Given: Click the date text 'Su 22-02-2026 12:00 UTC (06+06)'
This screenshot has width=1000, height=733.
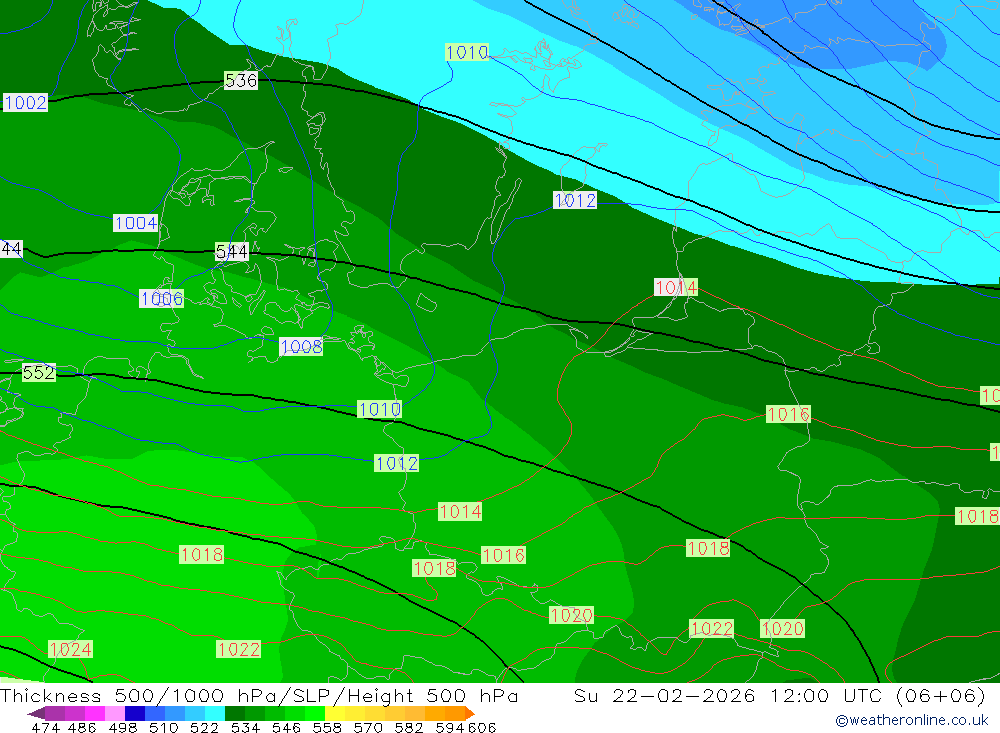Looking at the screenshot, I should click(x=779, y=695).
